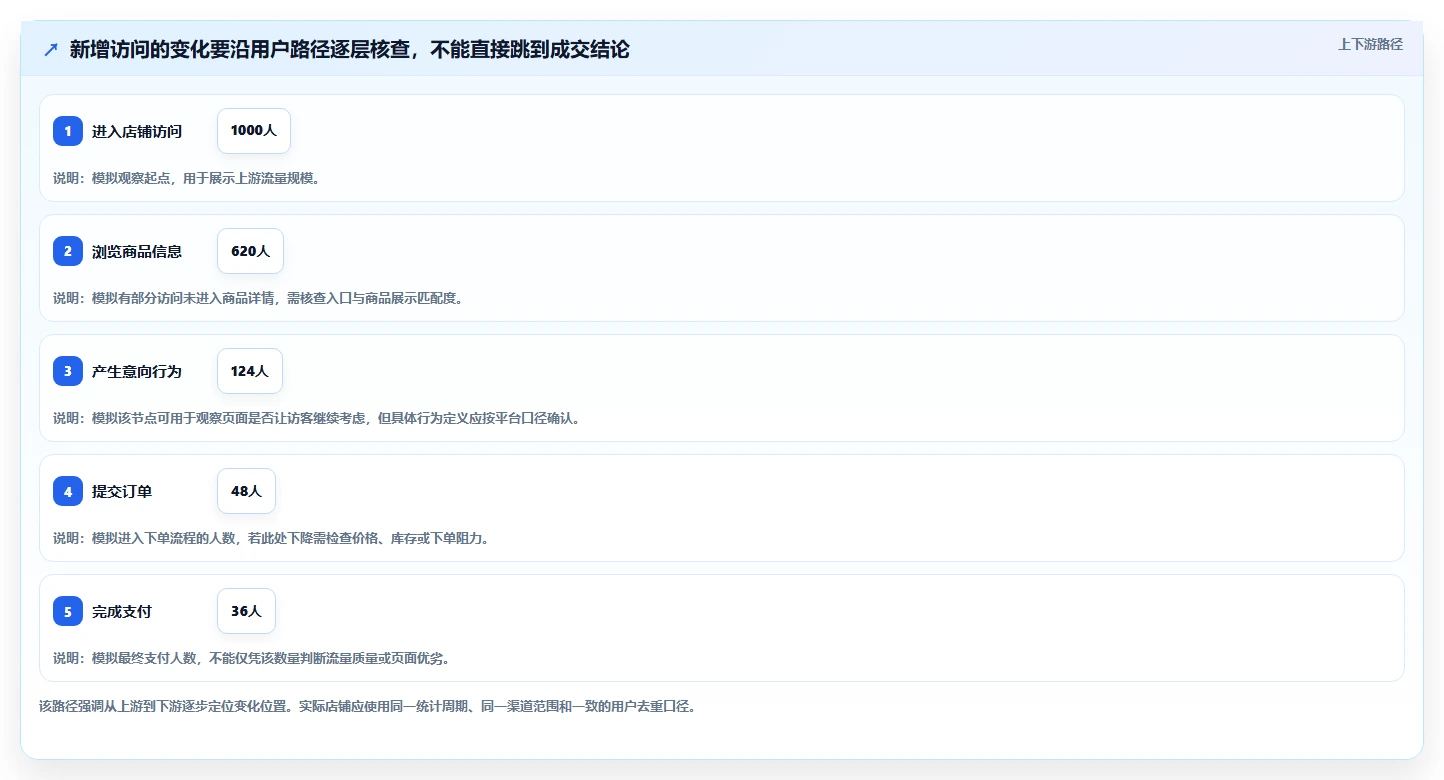Click the note about 未进入商品详情
Image resolution: width=1444 pixels, height=780 pixels.
click(x=258, y=298)
